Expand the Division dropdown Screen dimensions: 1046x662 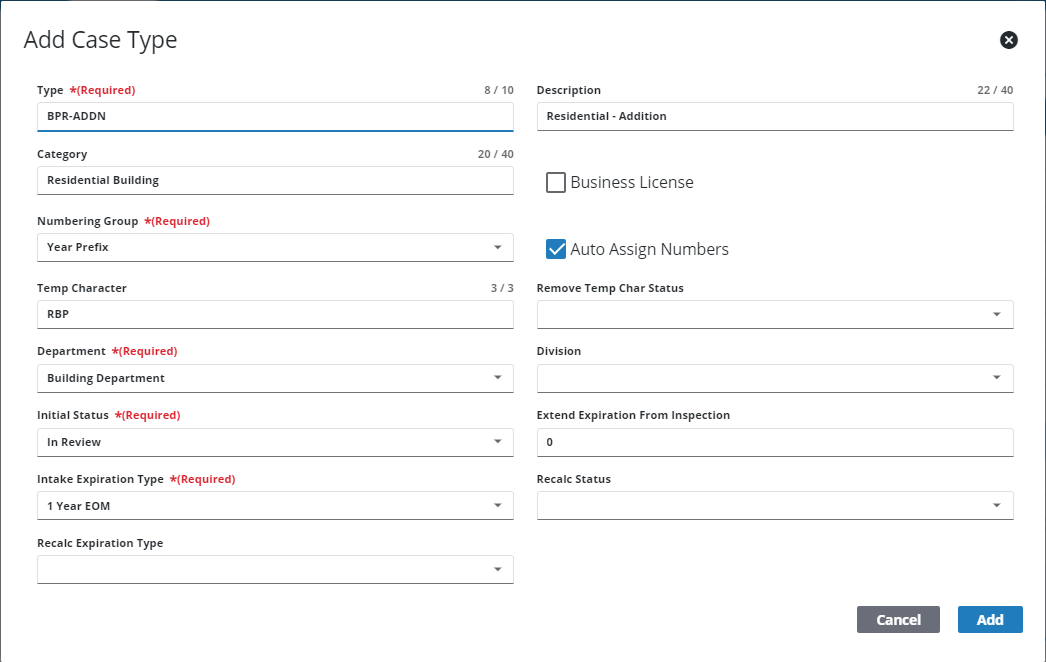pos(775,378)
